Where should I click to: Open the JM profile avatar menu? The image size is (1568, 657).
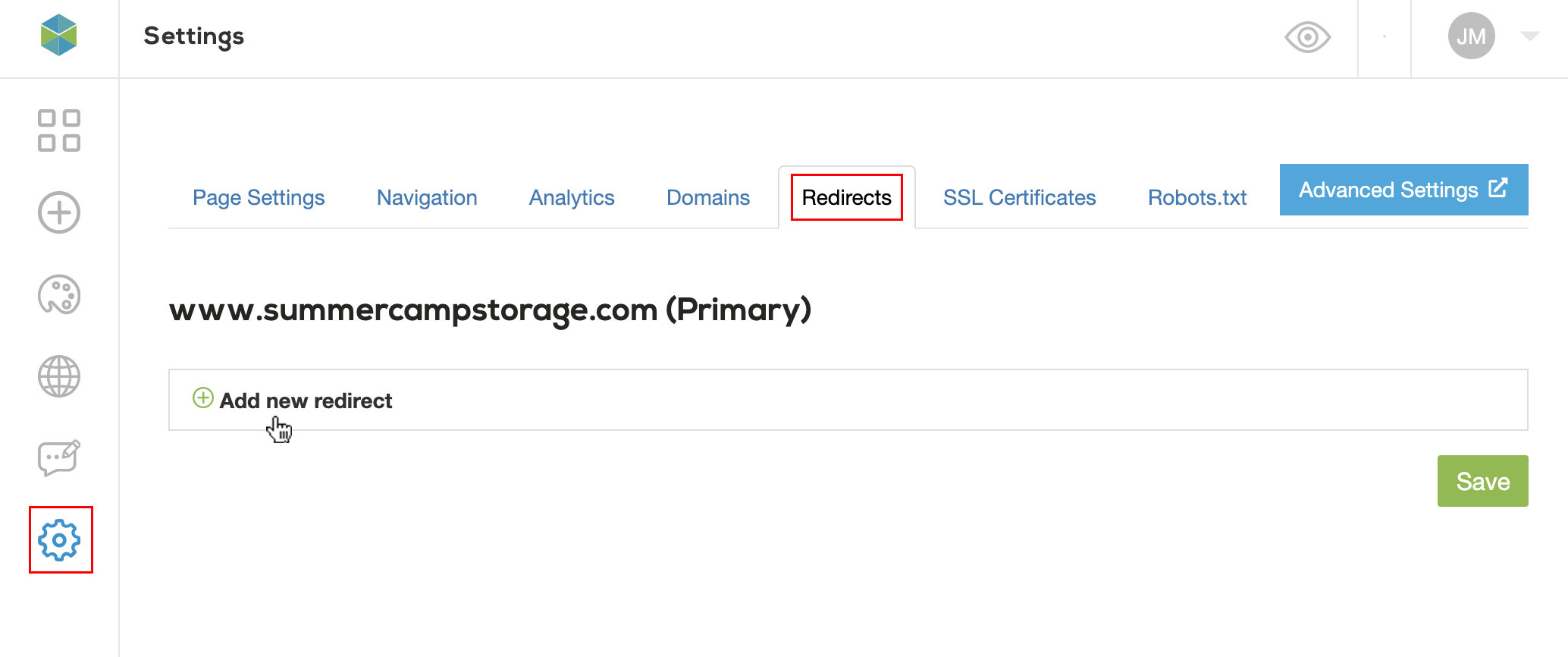tap(1470, 35)
